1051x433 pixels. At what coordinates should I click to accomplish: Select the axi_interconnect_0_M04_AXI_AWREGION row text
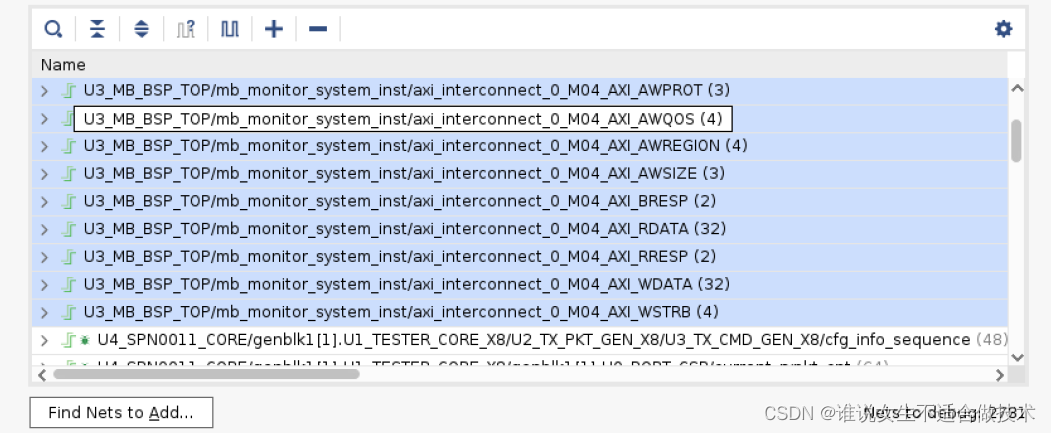[x=416, y=145]
